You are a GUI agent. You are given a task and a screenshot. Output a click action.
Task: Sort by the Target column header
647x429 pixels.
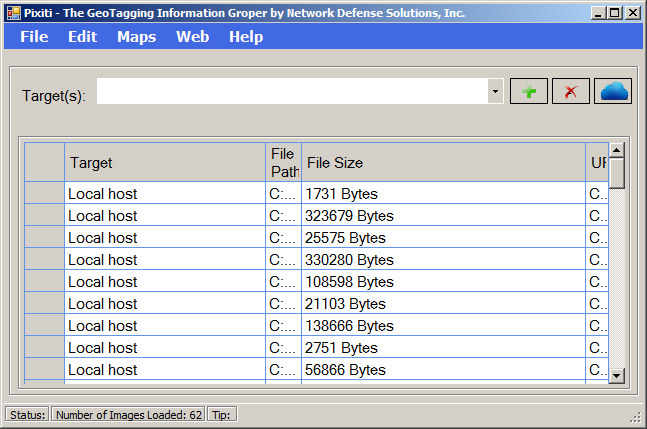(165, 162)
